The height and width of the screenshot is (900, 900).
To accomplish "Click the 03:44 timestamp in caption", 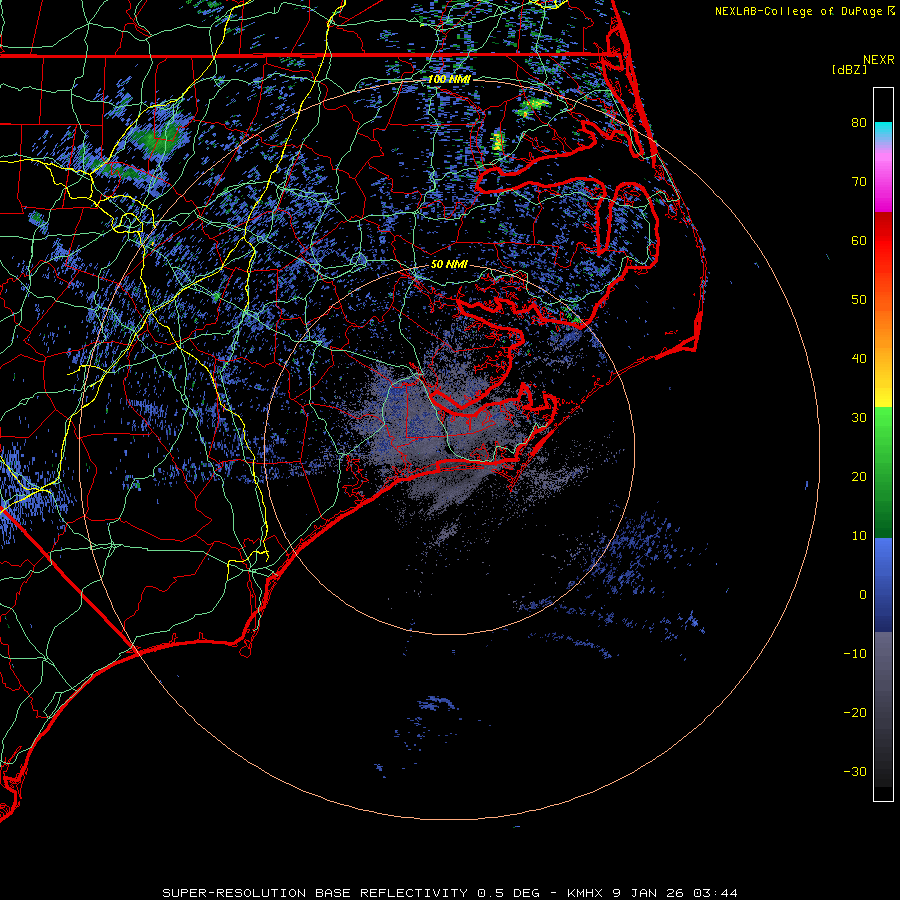I will pos(715,893).
